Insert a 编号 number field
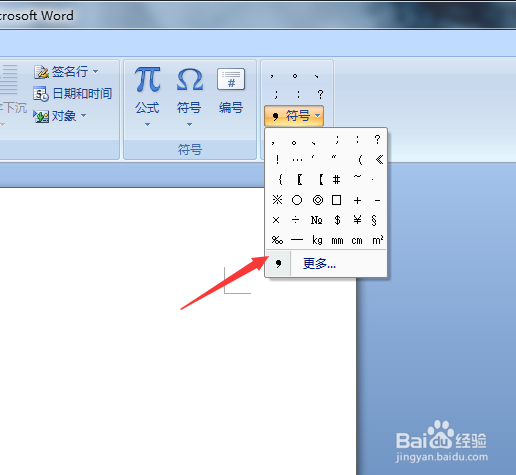Screen dimensions: 516x475 [x=231, y=90]
